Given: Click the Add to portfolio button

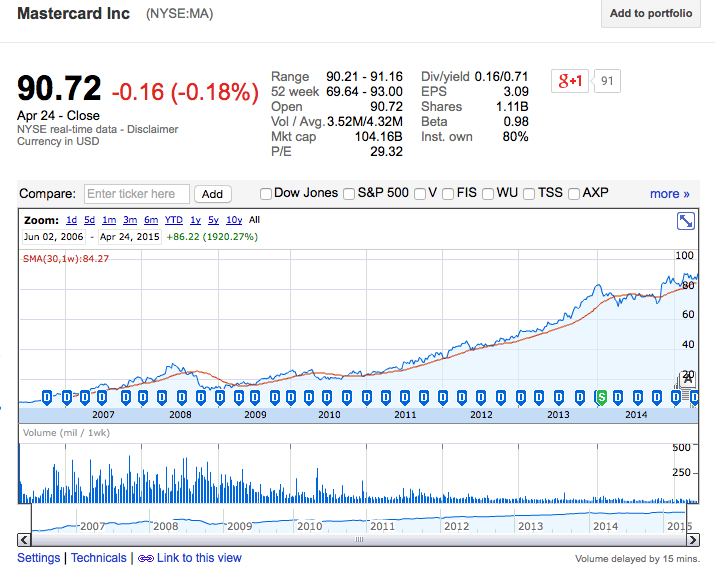Looking at the screenshot, I should coord(651,14).
